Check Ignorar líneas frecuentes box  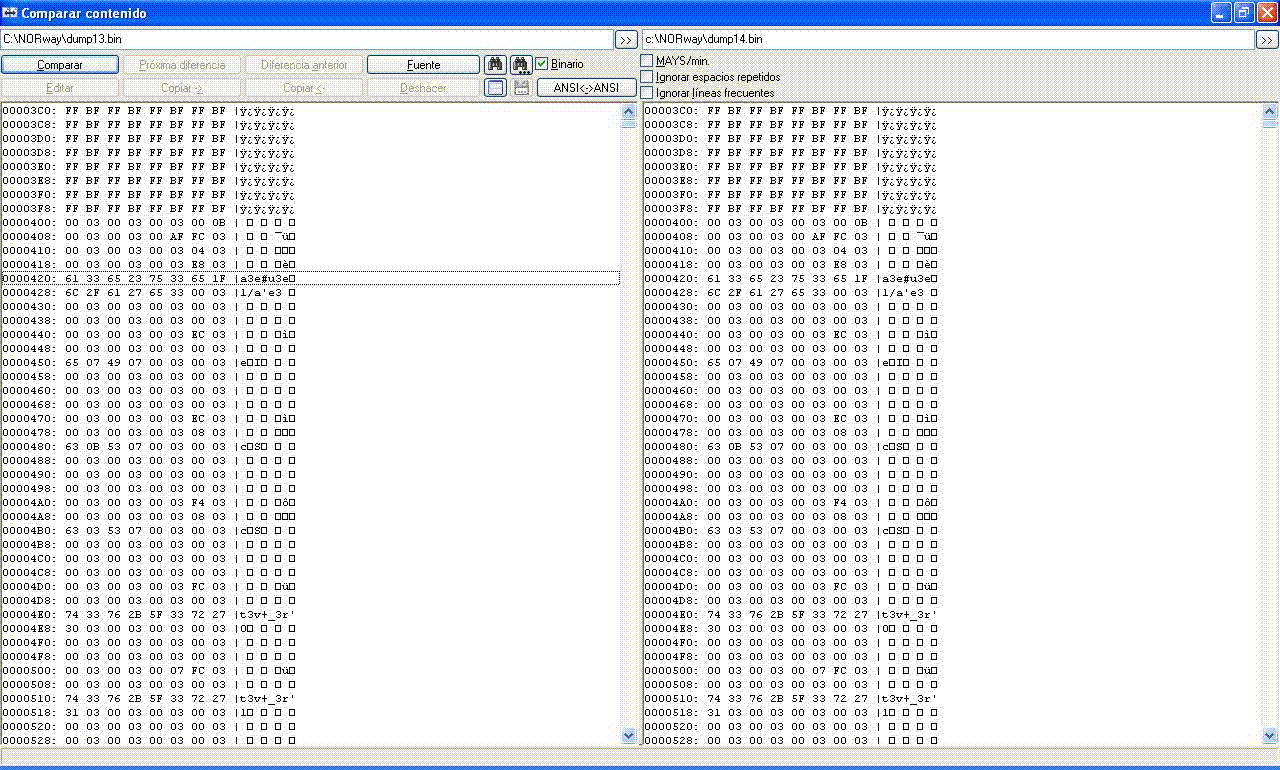(x=647, y=93)
